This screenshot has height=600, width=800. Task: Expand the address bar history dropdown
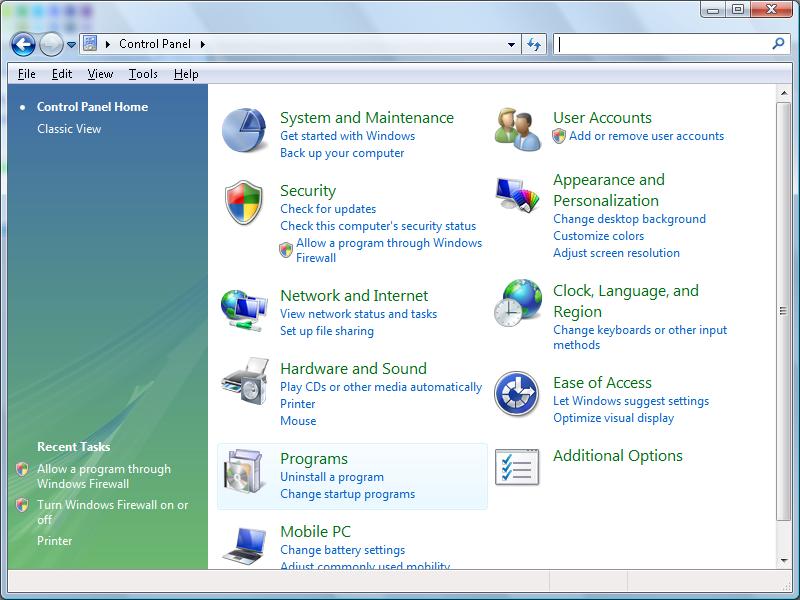click(511, 44)
